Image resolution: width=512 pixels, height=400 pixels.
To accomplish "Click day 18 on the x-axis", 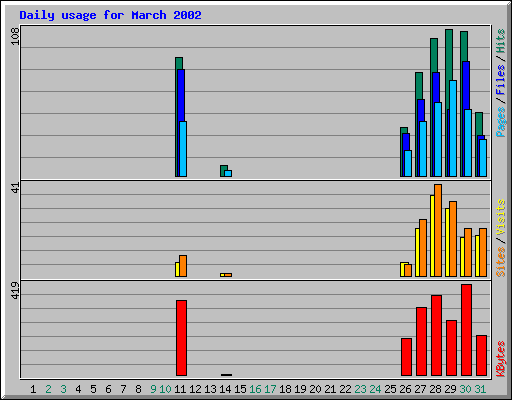I will click(285, 389).
